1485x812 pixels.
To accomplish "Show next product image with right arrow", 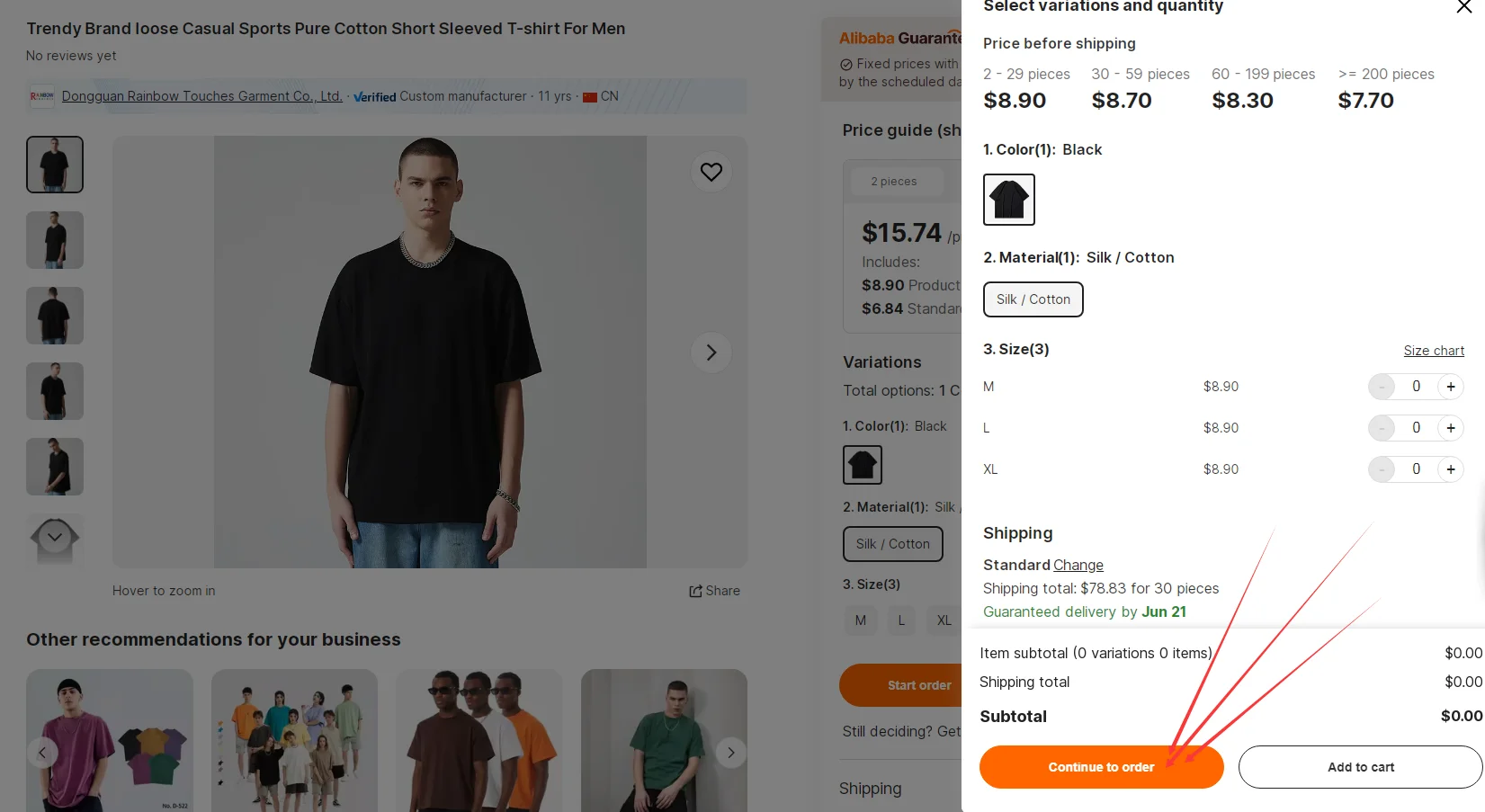I will 711,352.
